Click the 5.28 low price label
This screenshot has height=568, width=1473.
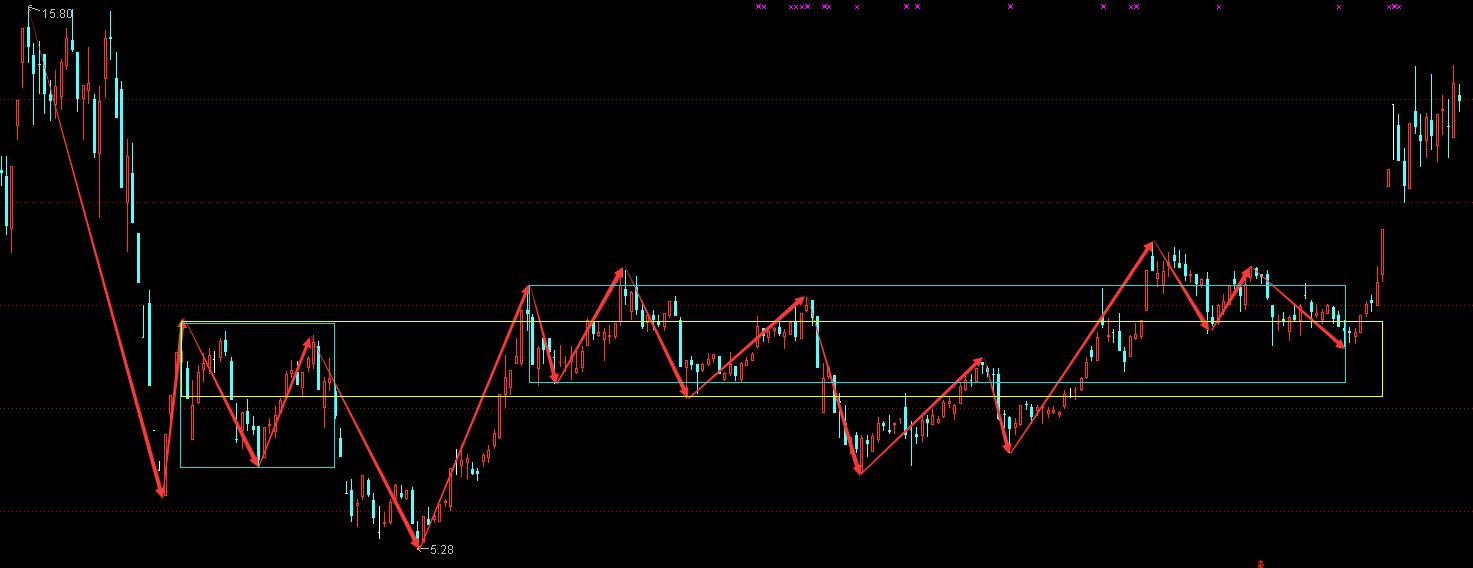coord(441,549)
